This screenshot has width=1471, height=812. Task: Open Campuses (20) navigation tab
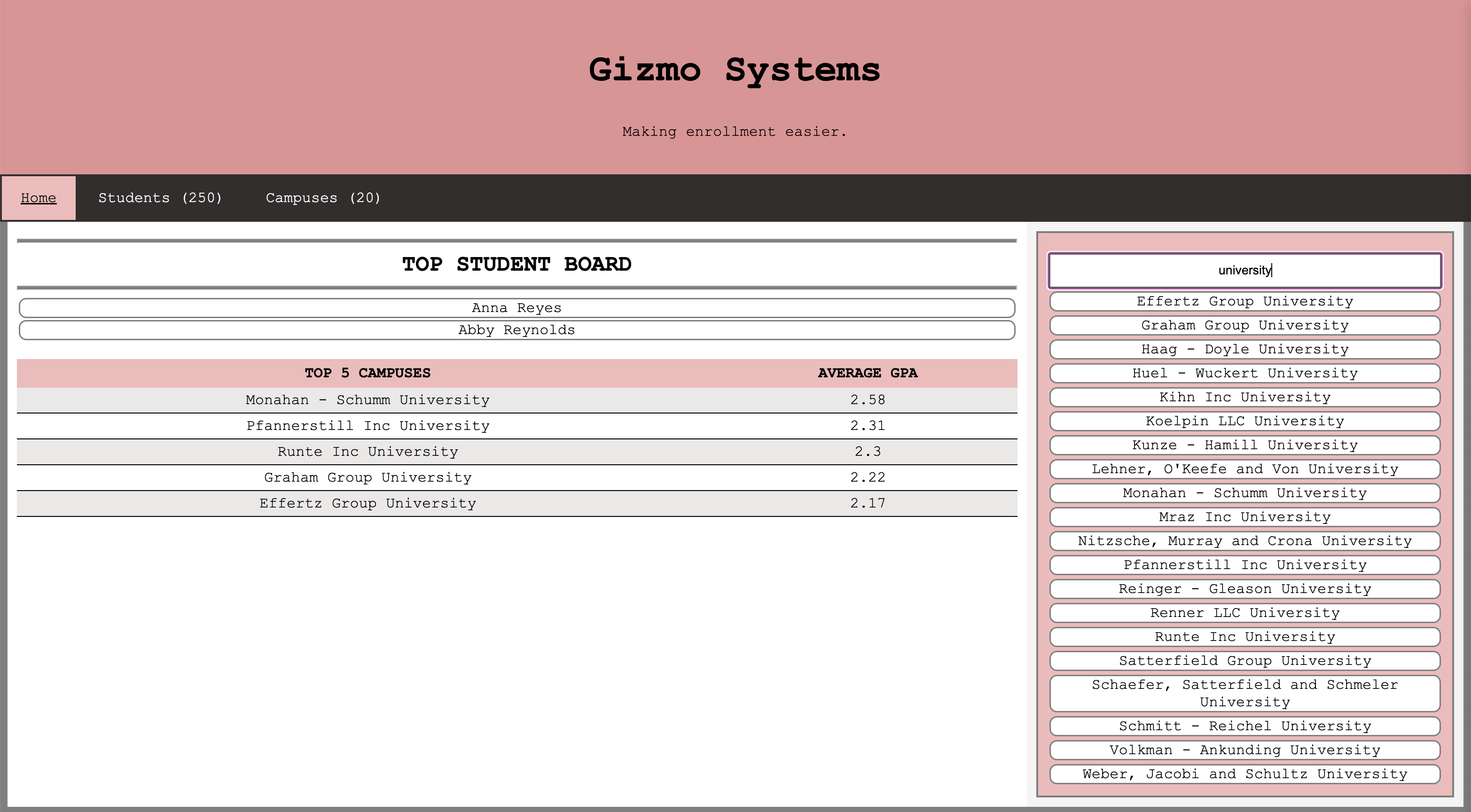pyautogui.click(x=323, y=198)
